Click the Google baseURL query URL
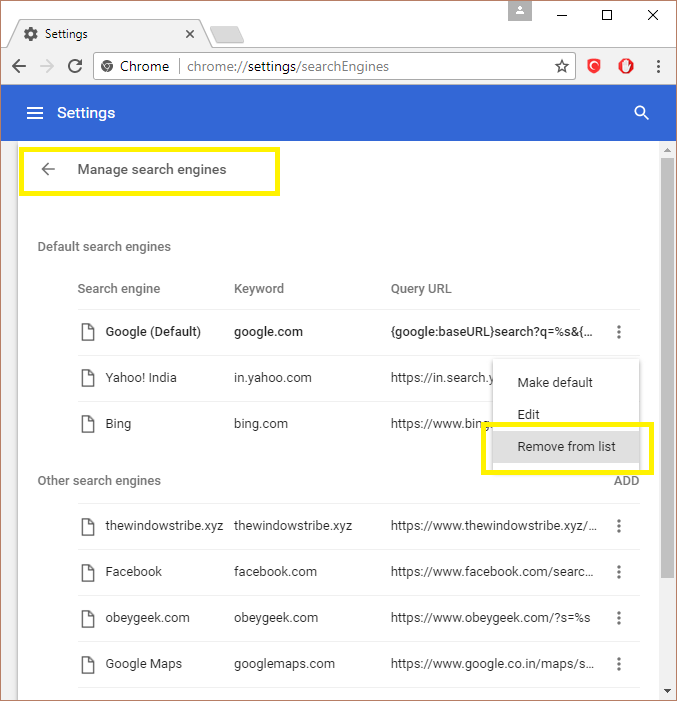 coord(491,332)
